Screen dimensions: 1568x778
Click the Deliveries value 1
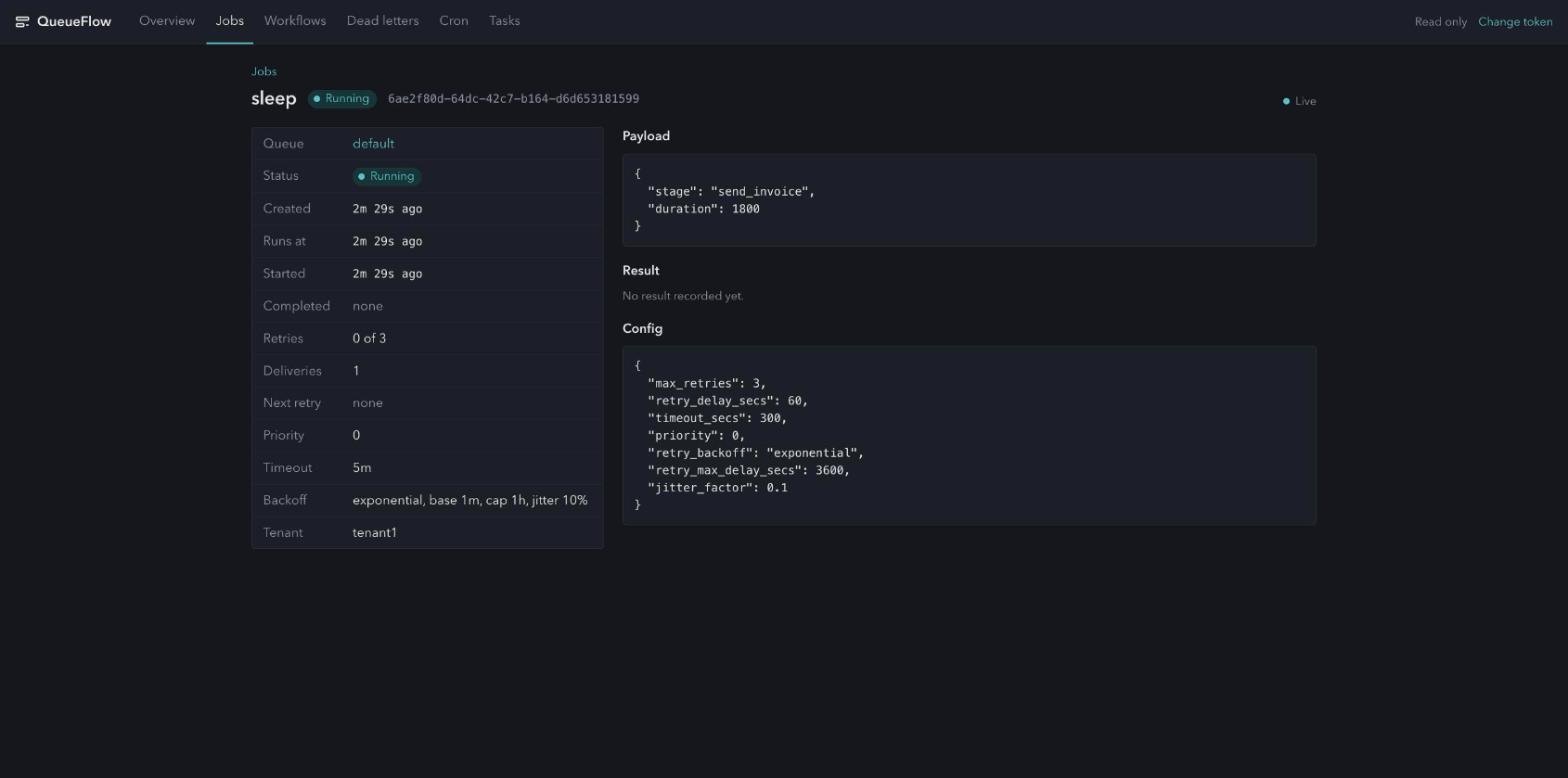[x=356, y=371]
